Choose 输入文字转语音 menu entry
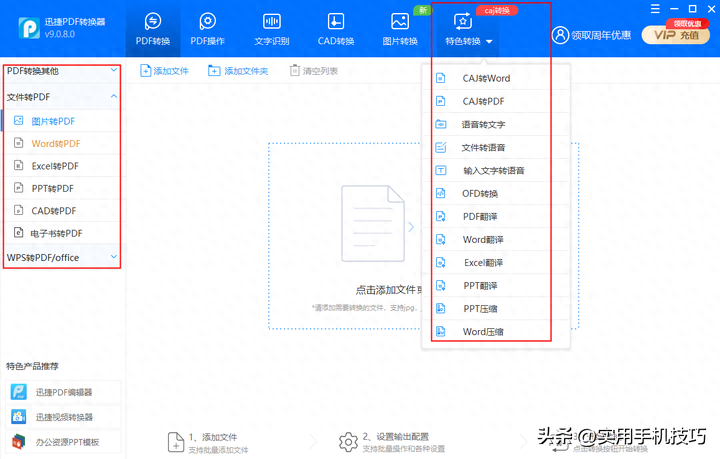The width and height of the screenshot is (720, 459). pyautogui.click(x=495, y=171)
